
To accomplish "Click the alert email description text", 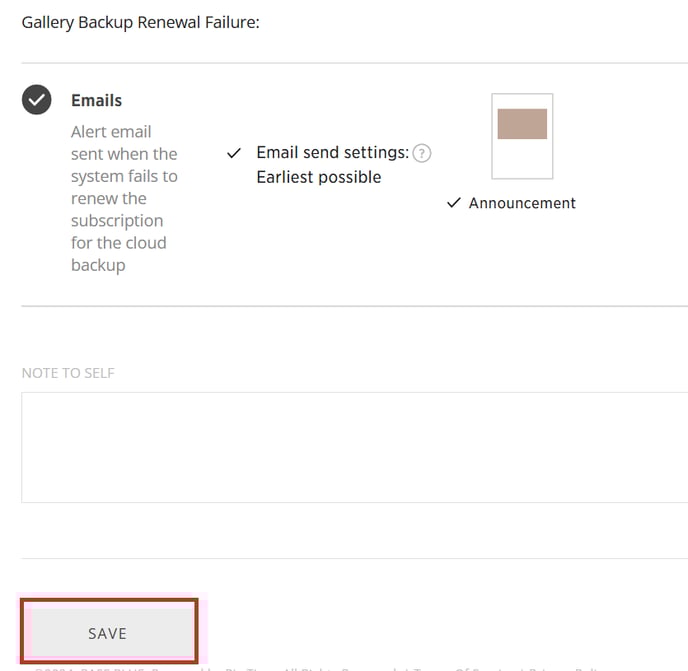I will [124, 198].
